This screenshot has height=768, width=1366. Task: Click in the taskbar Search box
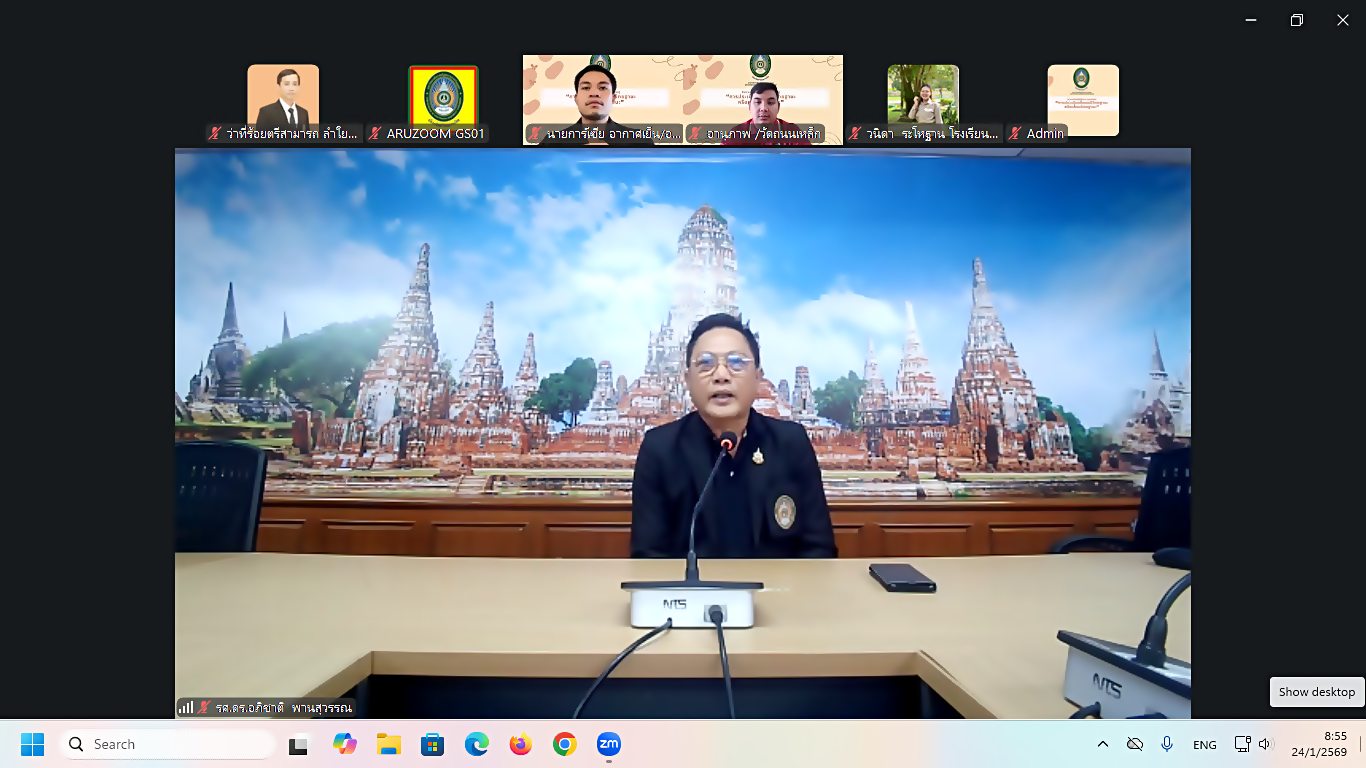[x=168, y=744]
